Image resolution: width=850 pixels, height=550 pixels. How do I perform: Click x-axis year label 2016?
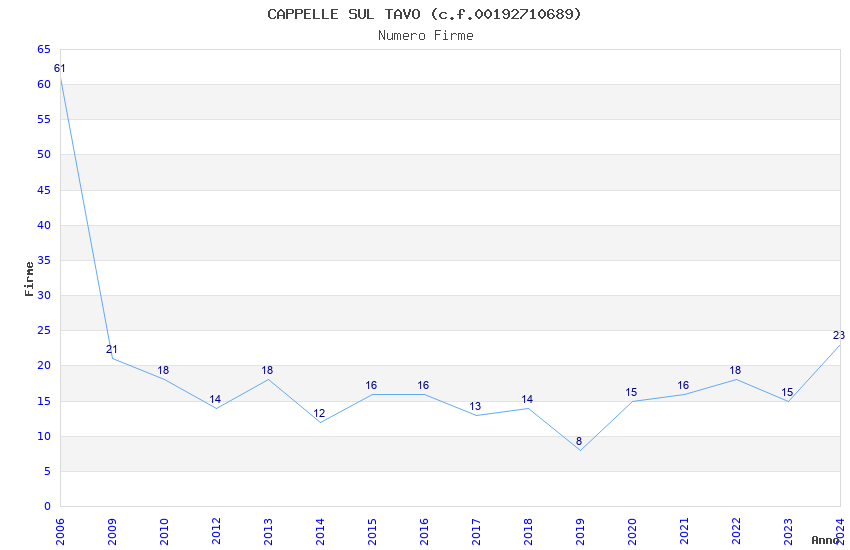tap(424, 532)
